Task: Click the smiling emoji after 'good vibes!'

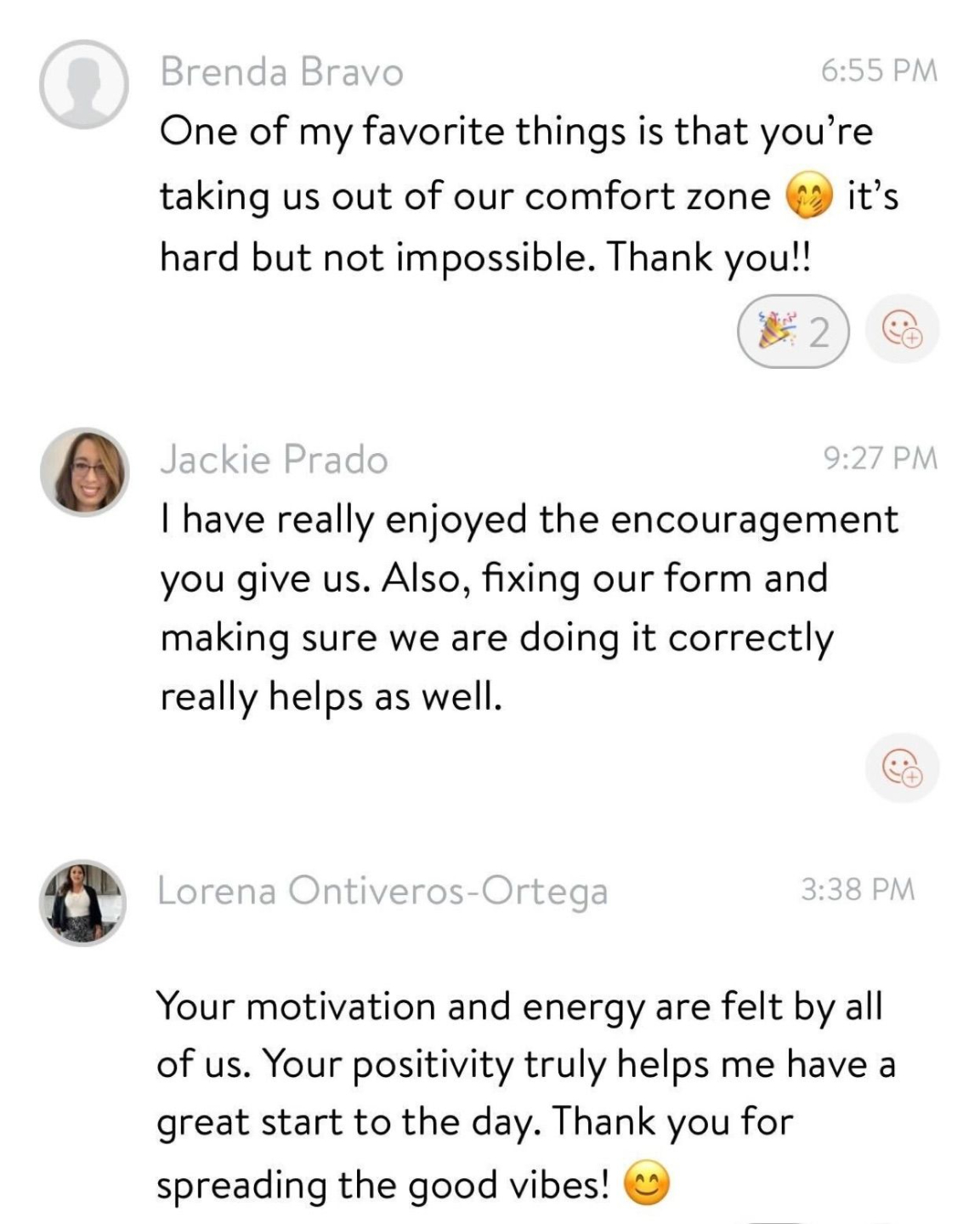Action: pos(648,1185)
